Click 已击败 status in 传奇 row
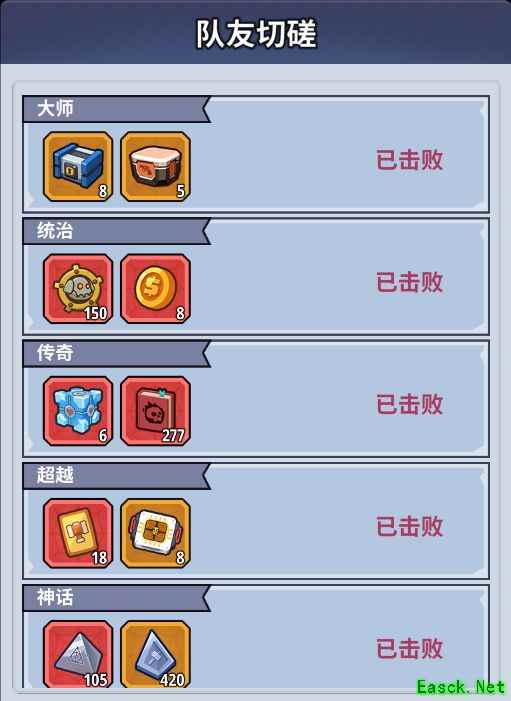This screenshot has height=701, width=511. [410, 405]
